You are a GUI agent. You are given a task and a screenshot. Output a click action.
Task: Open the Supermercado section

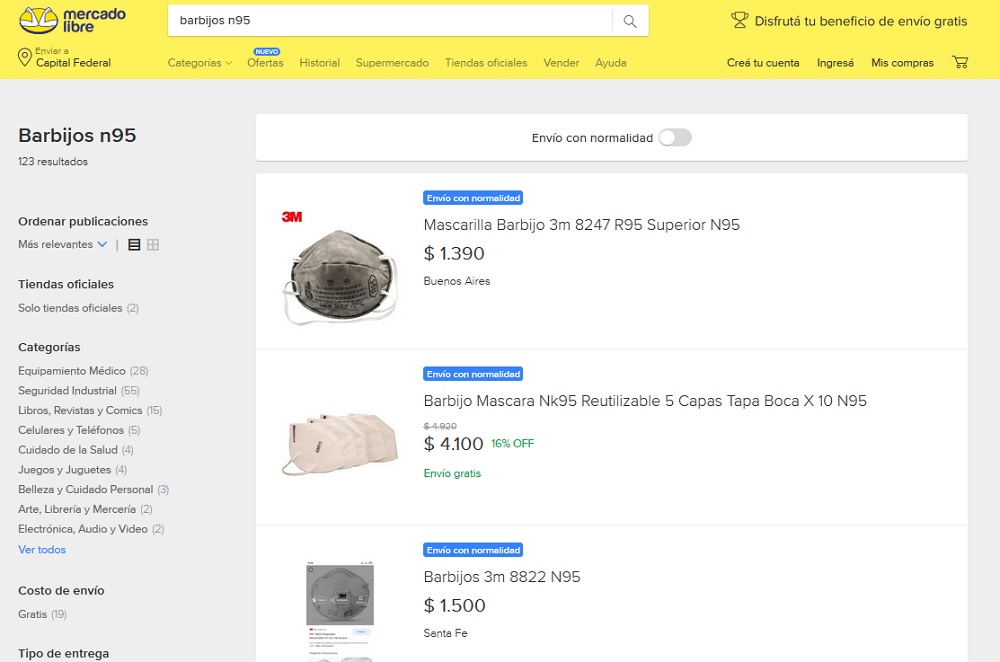(x=392, y=62)
